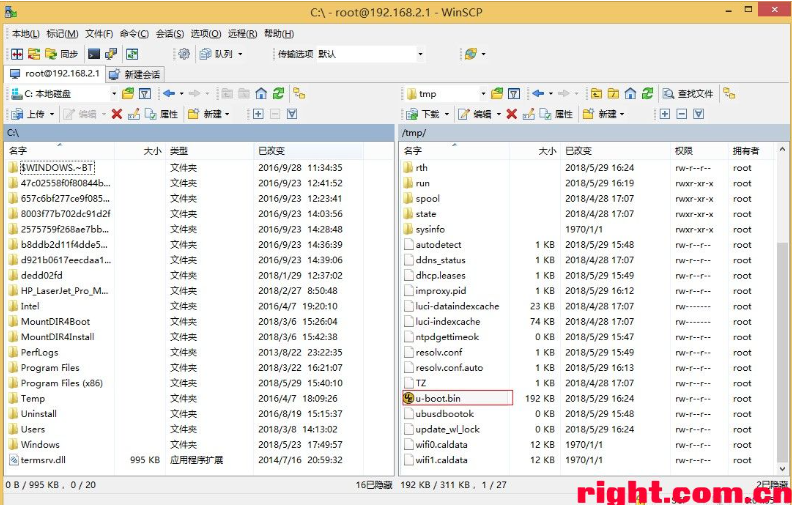This screenshot has height=505, width=792.
Task: Select the dhcp.leases file
Action: (x=440, y=275)
